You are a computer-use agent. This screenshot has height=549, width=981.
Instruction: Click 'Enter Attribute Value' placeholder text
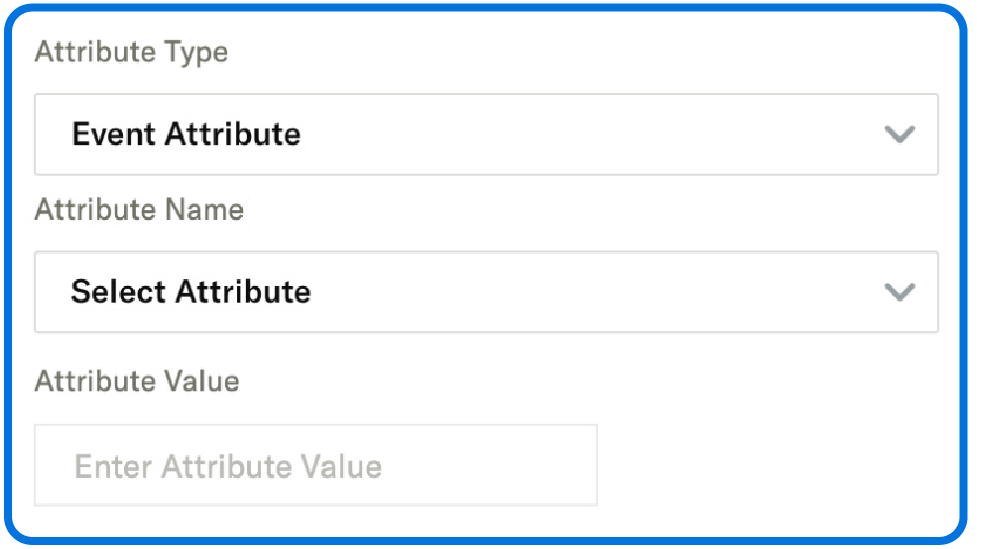coord(228,467)
